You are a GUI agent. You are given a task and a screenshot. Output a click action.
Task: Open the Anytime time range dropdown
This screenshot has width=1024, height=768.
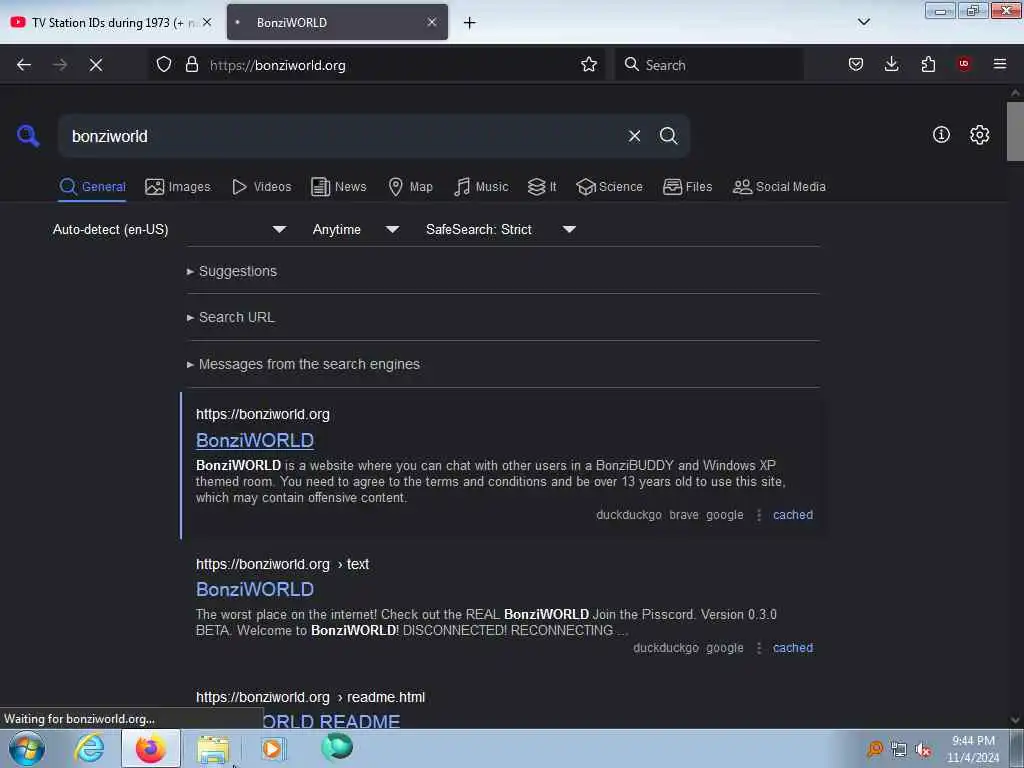coord(355,229)
